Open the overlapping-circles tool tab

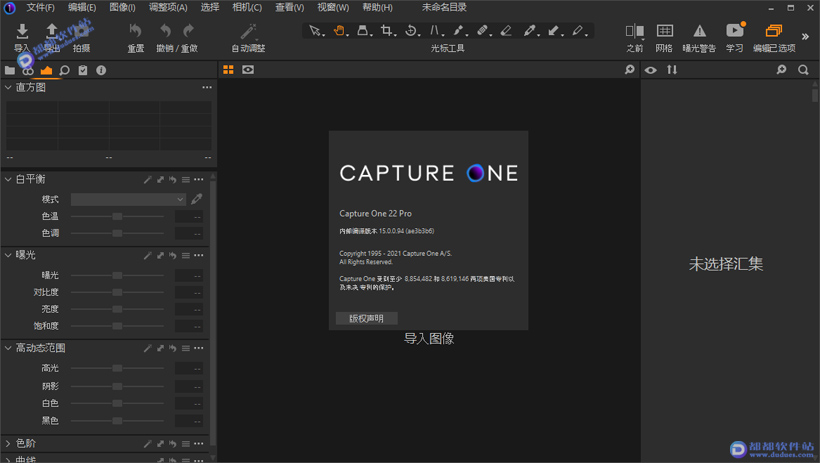click(28, 71)
